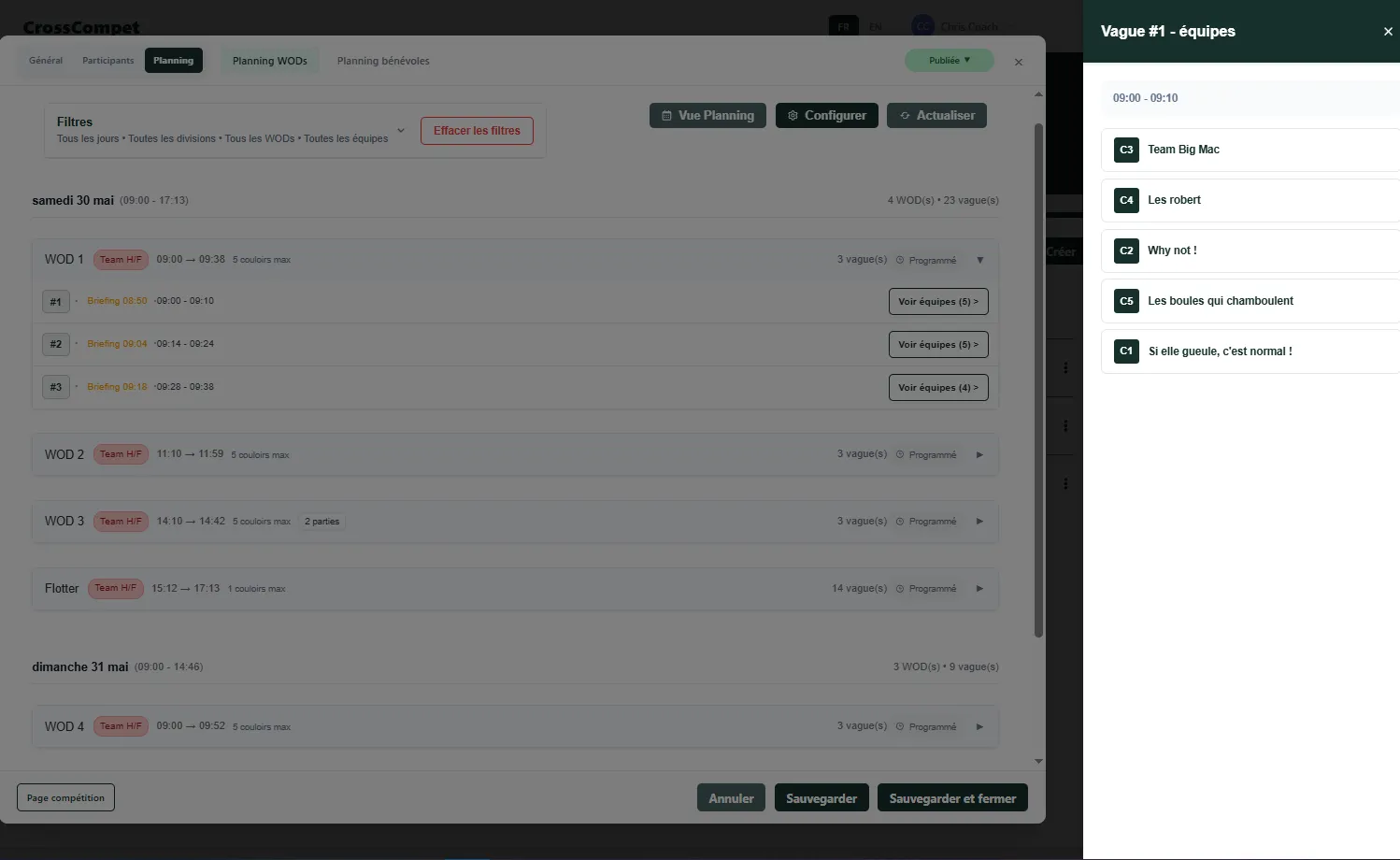Viewport: 1400px width, 860px height.
Task: Open the Planning bénévoles tab
Action: point(382,60)
